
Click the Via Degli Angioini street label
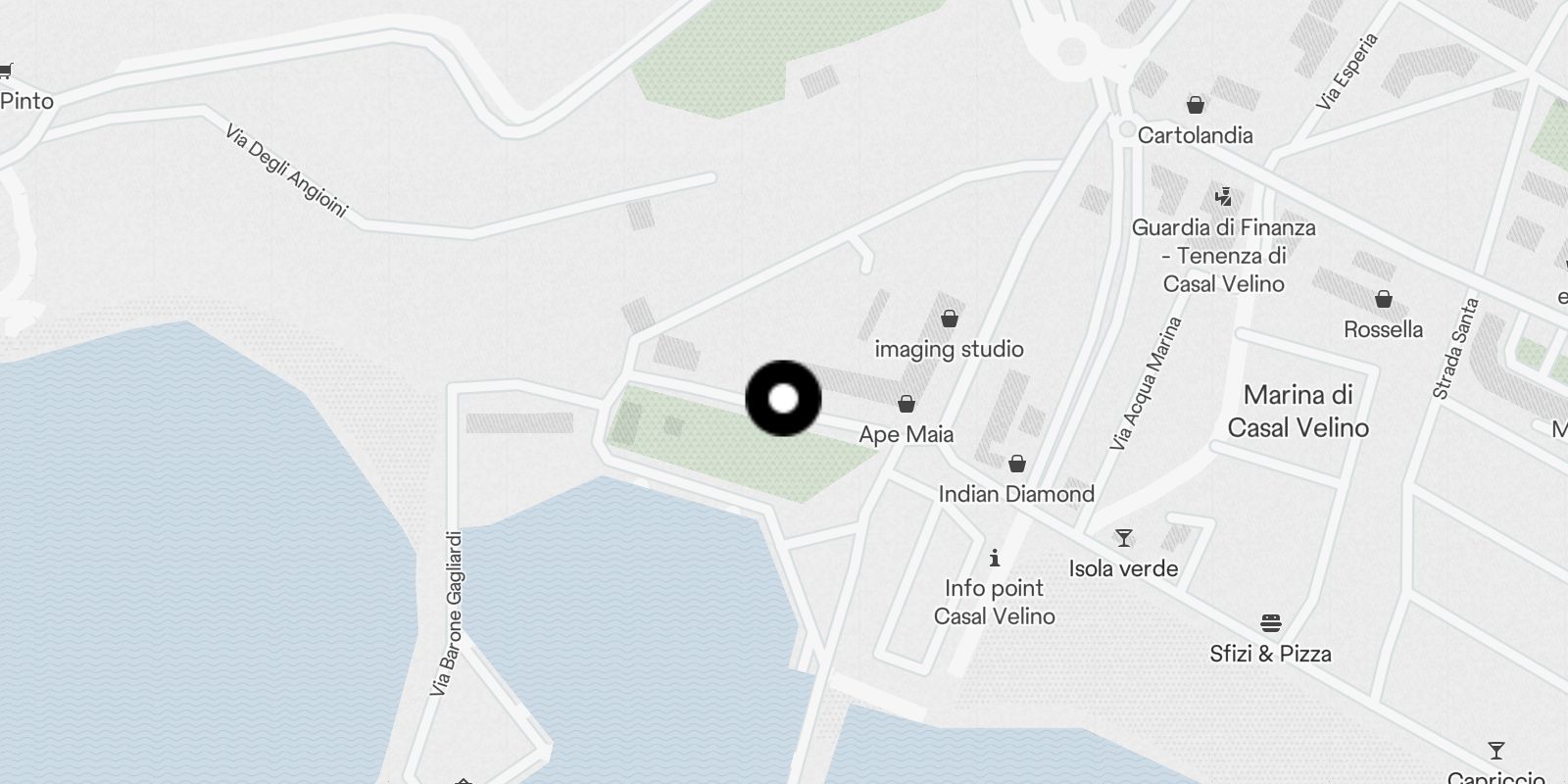[x=286, y=171]
